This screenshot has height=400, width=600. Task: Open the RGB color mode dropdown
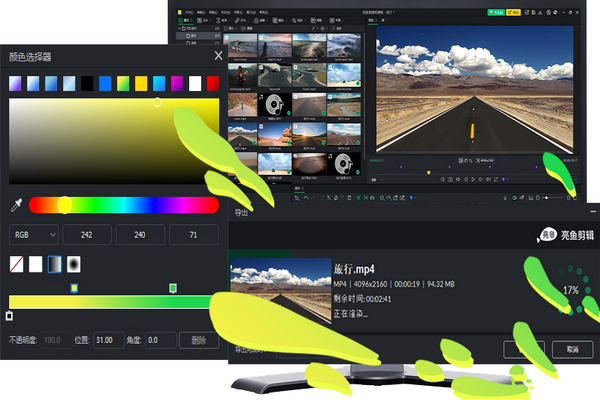(34, 235)
